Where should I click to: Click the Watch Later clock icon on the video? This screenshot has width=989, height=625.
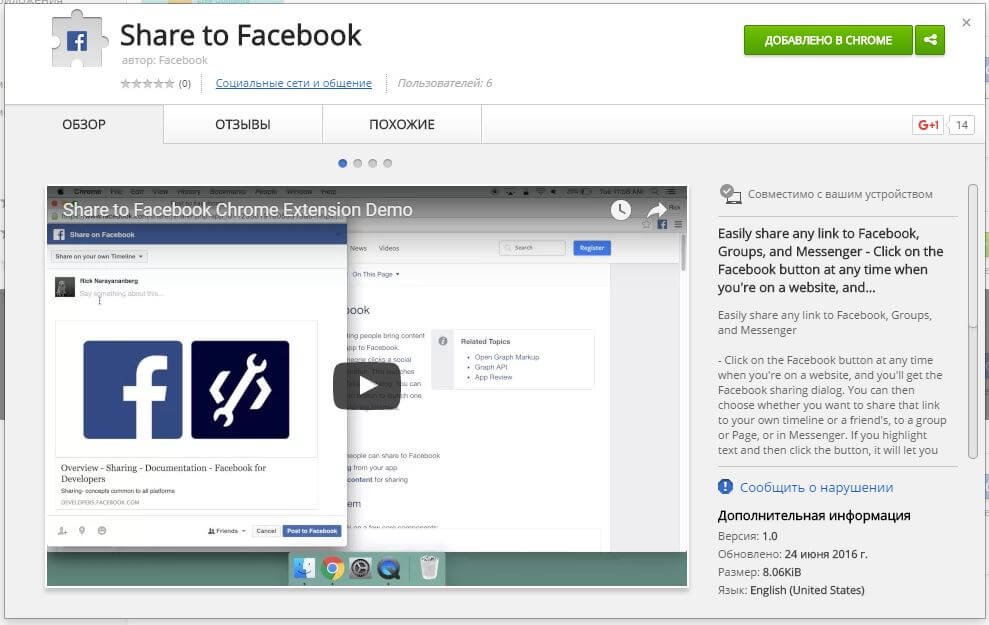click(621, 209)
